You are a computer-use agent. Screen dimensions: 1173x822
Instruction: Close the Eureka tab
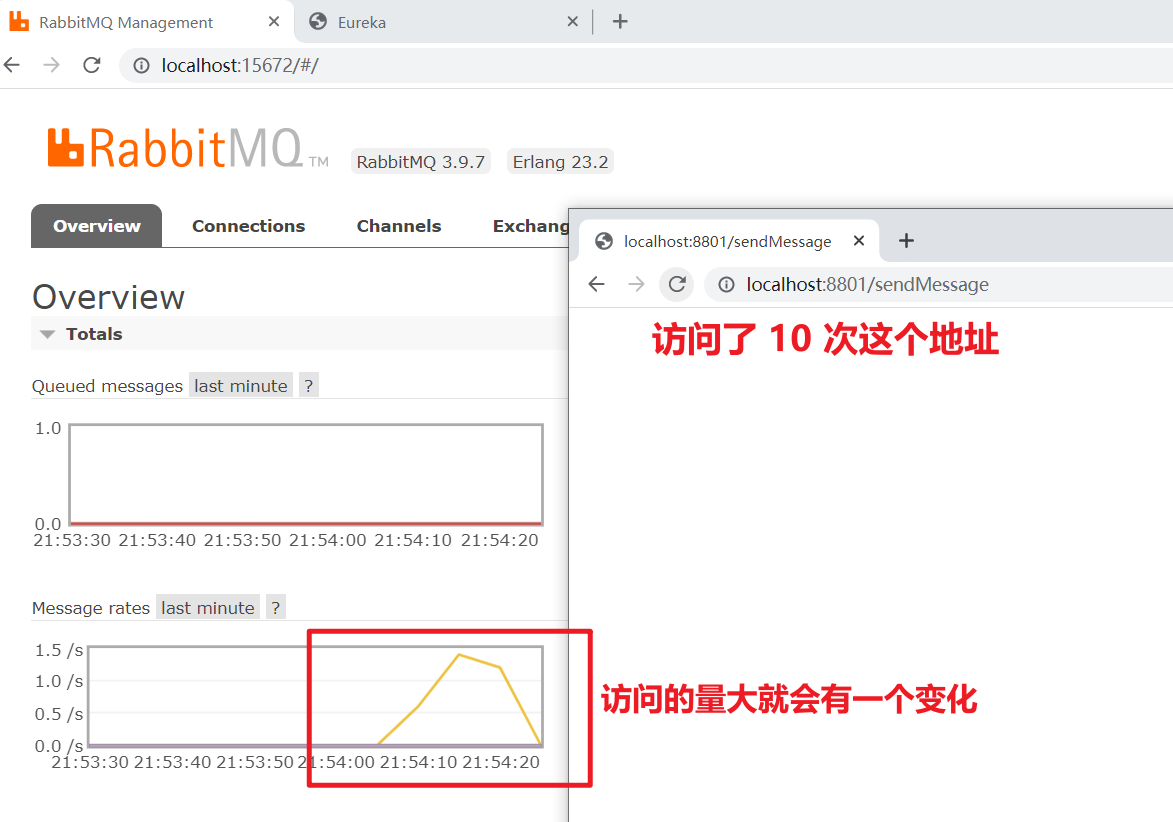[x=572, y=22]
